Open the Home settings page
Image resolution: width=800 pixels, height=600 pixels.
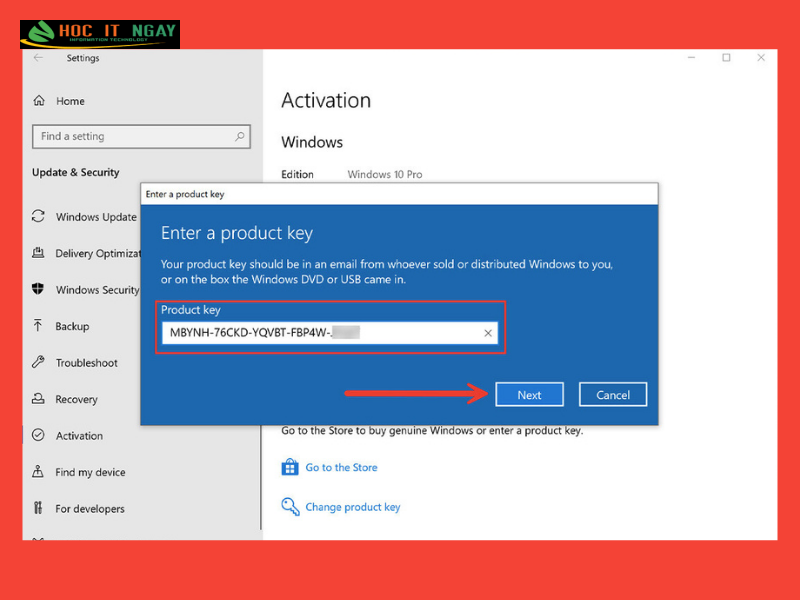(70, 101)
